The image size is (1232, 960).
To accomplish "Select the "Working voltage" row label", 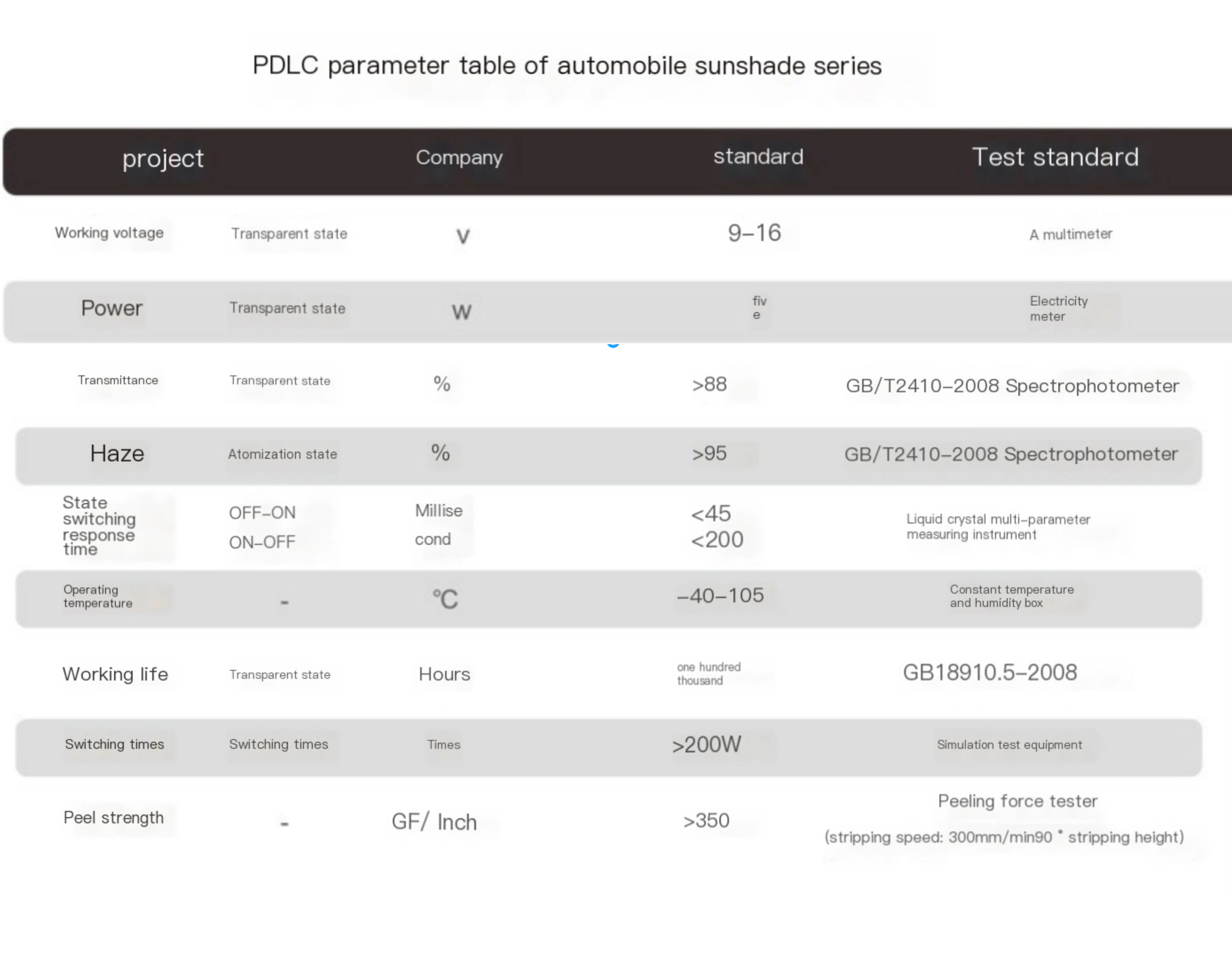I will click(x=109, y=233).
